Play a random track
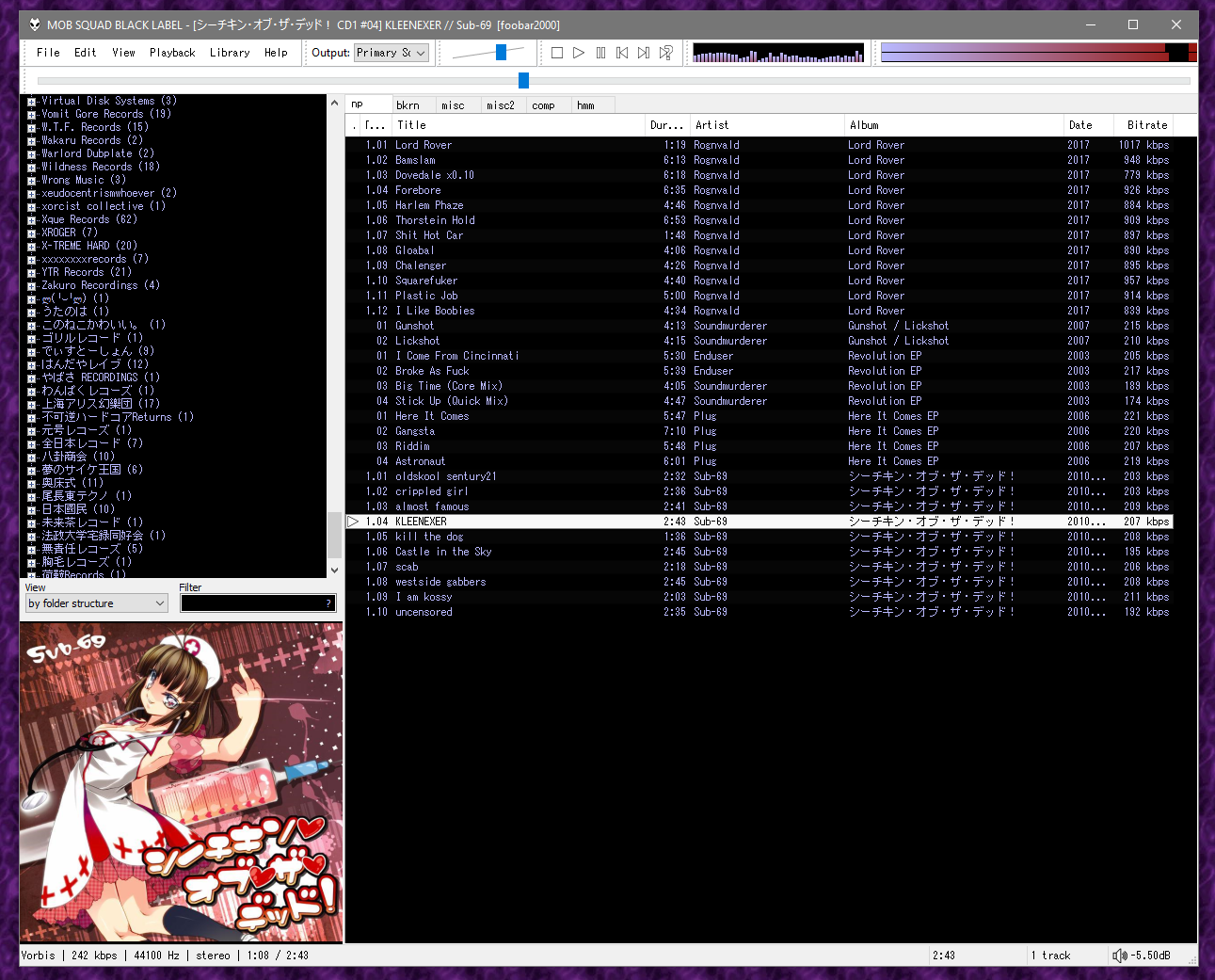This screenshot has width=1215, height=980. click(x=665, y=53)
